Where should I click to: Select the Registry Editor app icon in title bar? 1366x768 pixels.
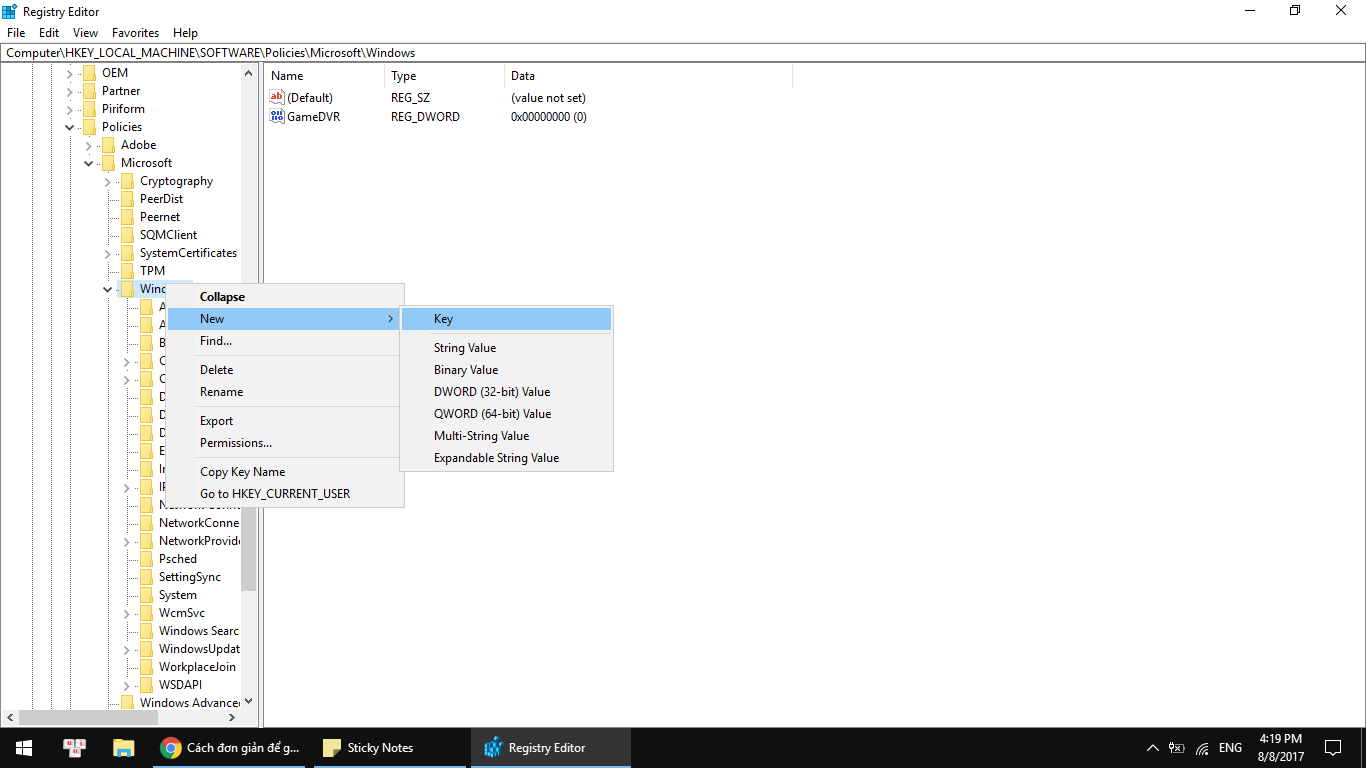[x=9, y=11]
